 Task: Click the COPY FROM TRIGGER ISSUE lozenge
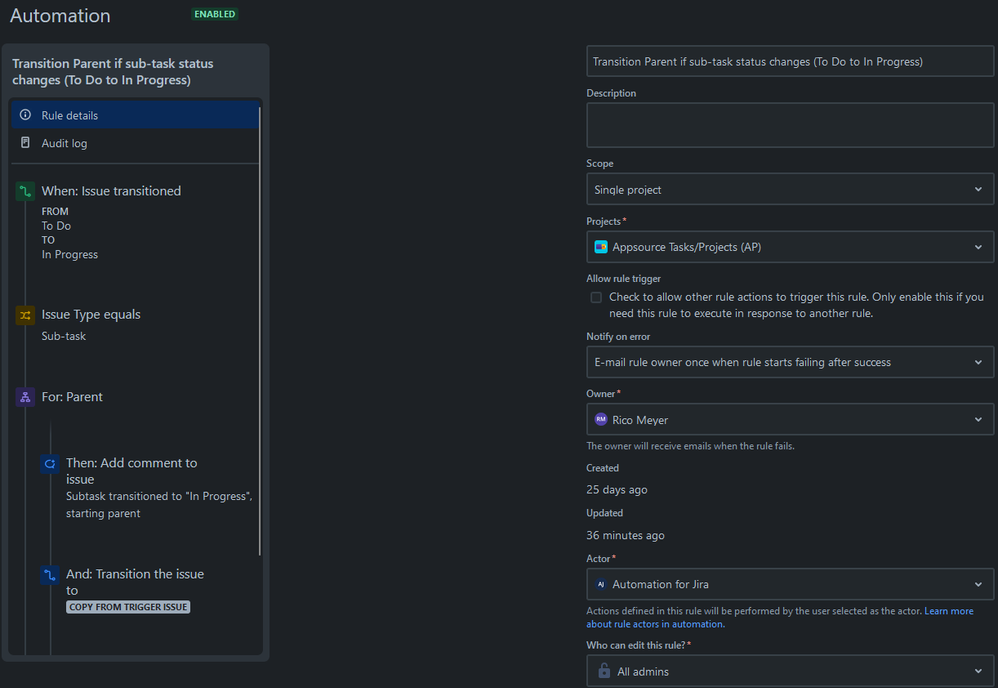point(128,607)
